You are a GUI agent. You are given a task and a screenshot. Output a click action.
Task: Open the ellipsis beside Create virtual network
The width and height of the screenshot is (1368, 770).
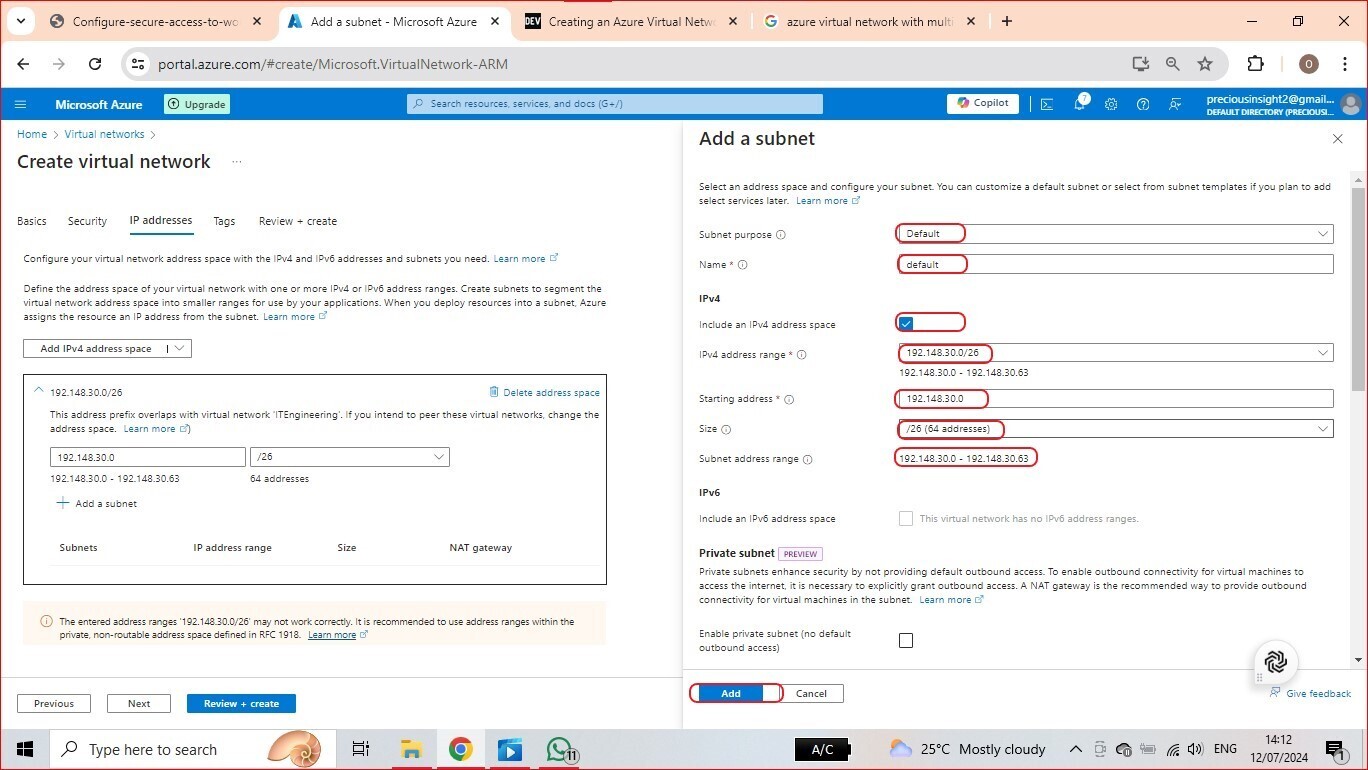237,162
